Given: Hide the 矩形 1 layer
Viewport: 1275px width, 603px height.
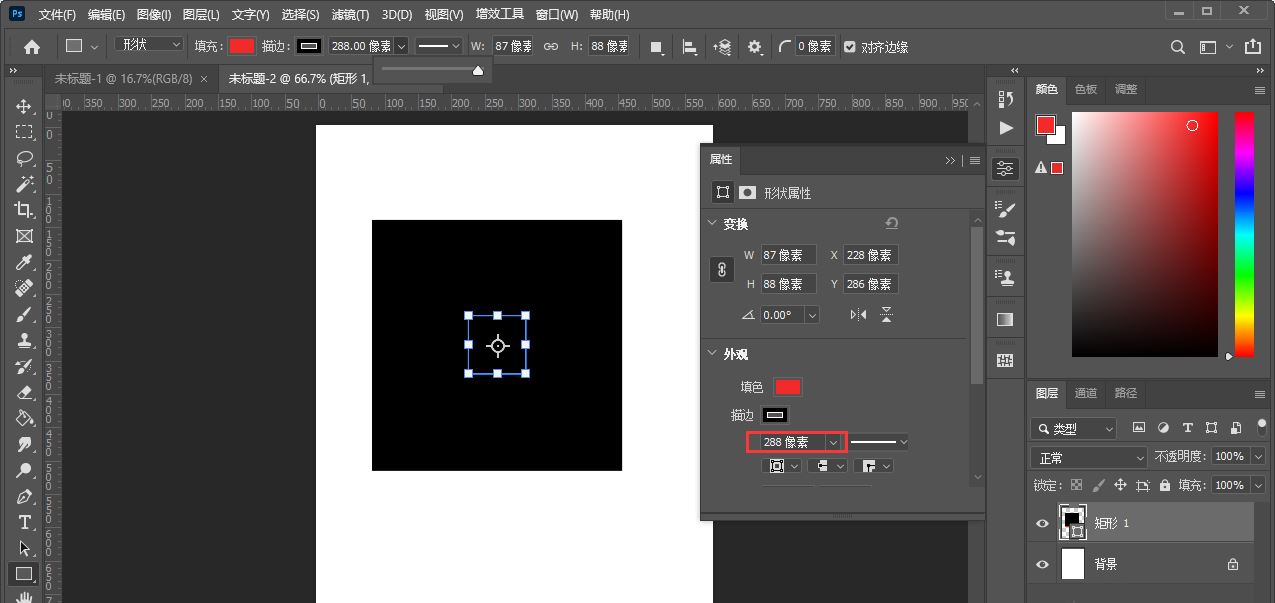Looking at the screenshot, I should click(x=1043, y=523).
